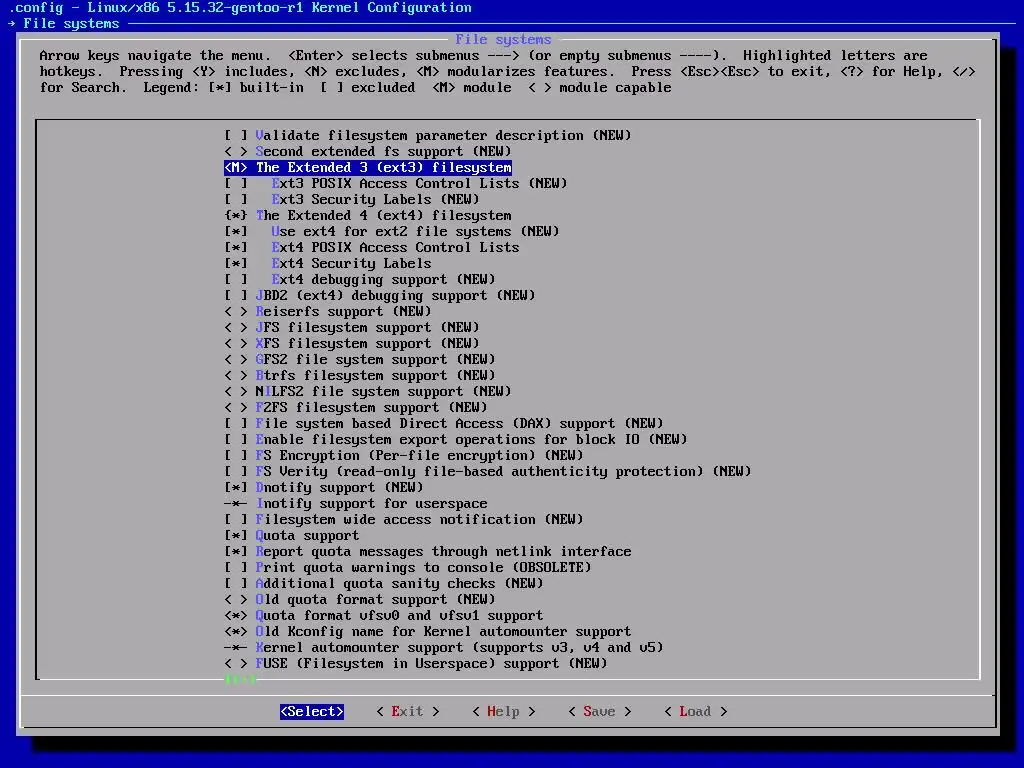Select Old Kconfig name for Kernel automounter
The width and height of the screenshot is (1024, 768).
[428, 632]
